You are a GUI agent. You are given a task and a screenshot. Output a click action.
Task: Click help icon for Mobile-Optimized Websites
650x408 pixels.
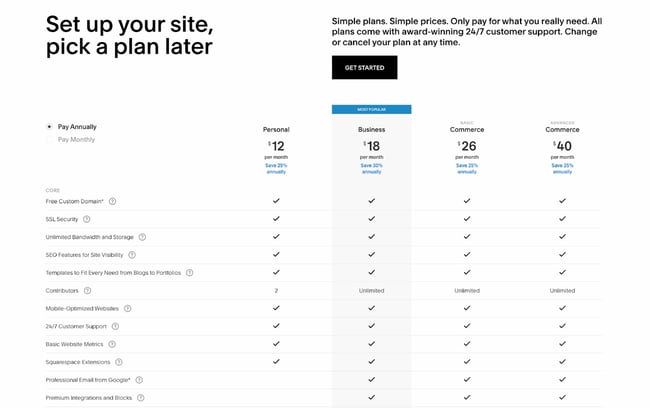tap(129, 308)
